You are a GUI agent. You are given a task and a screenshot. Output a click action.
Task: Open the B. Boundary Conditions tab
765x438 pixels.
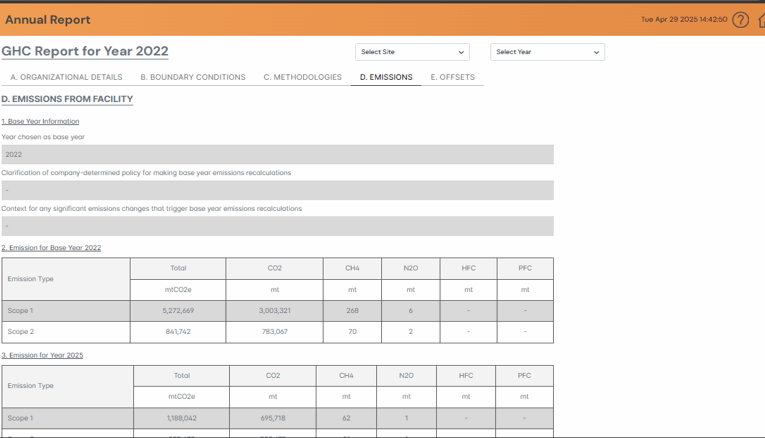pyautogui.click(x=193, y=77)
